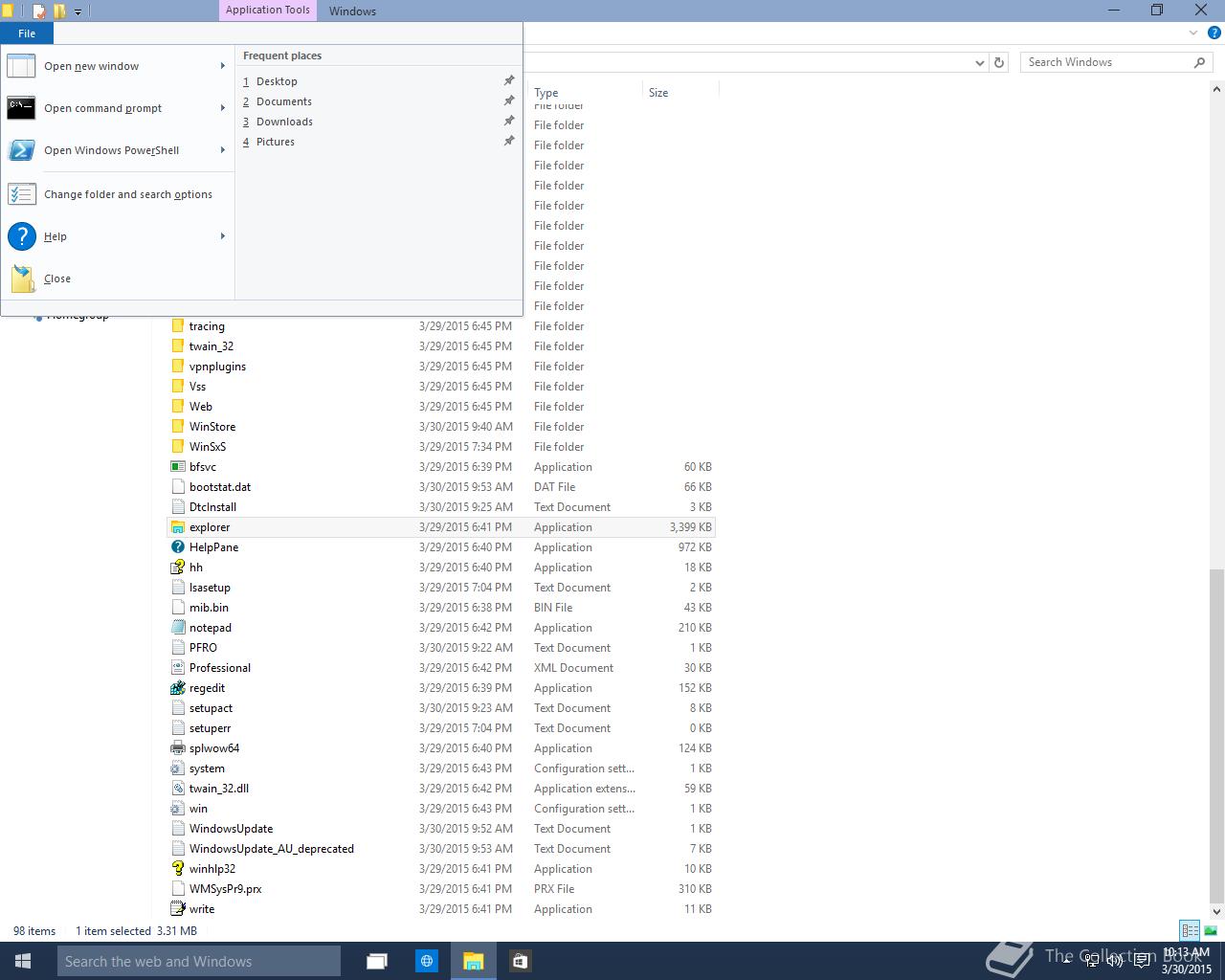
Task: Select the regedit application icon
Action: pos(177,688)
